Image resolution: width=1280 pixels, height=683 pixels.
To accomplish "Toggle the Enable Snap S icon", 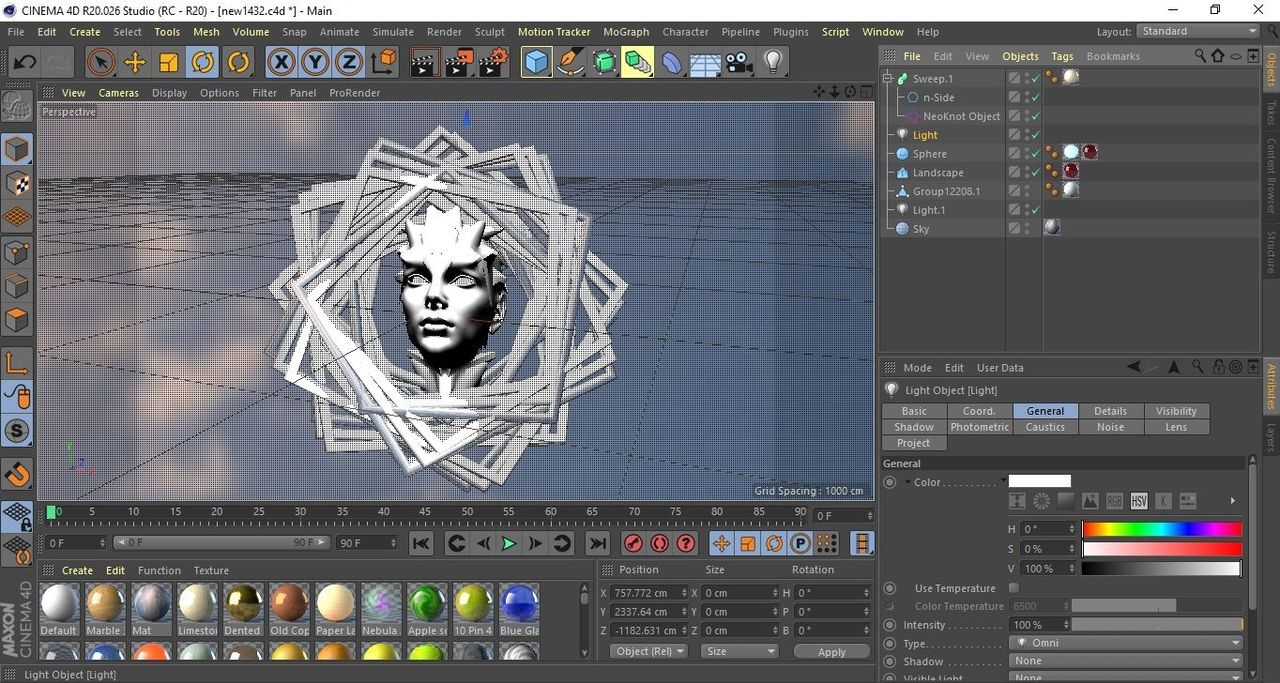I will tap(17, 431).
